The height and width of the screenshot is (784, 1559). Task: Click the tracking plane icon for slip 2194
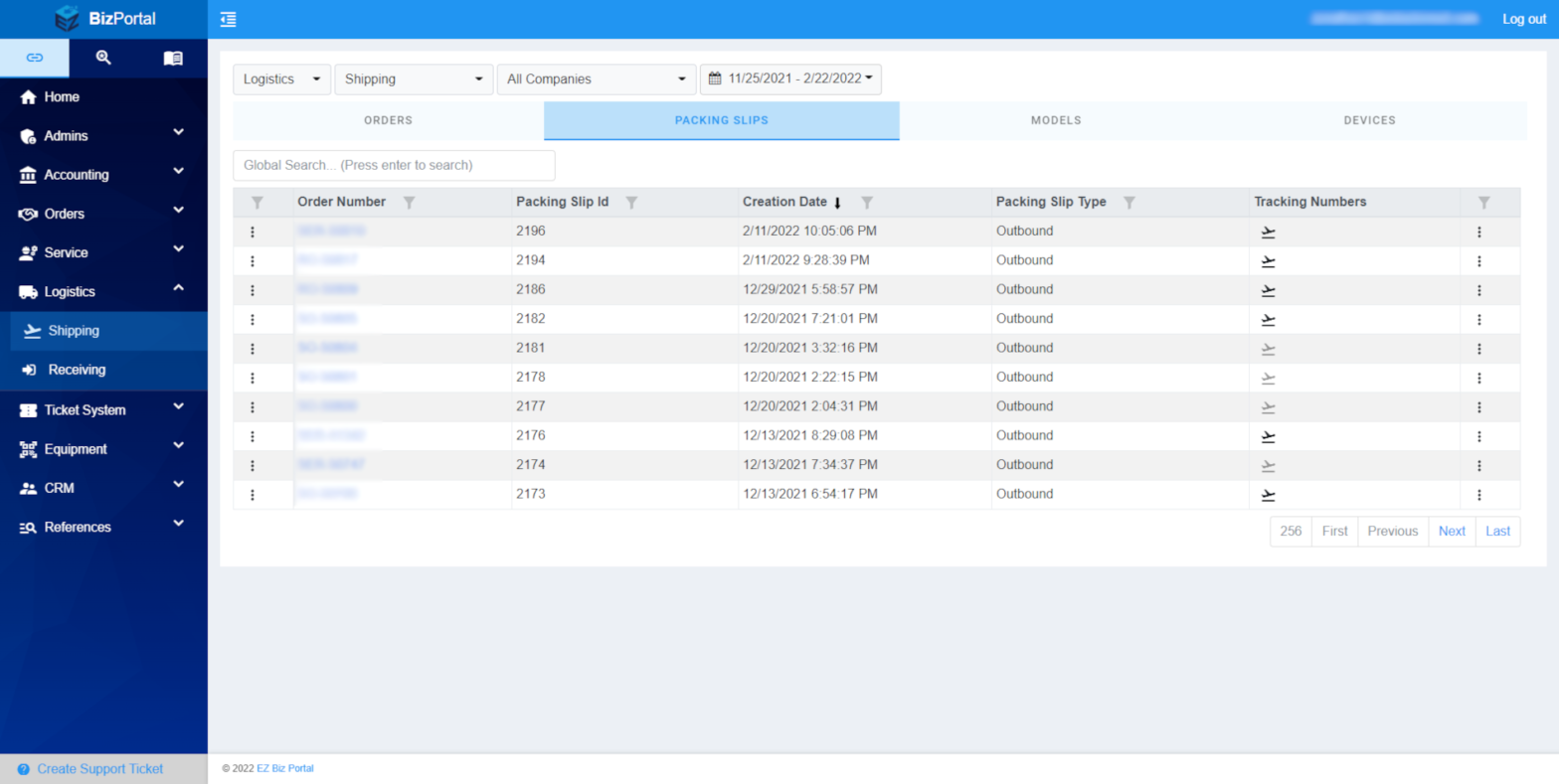(1268, 260)
